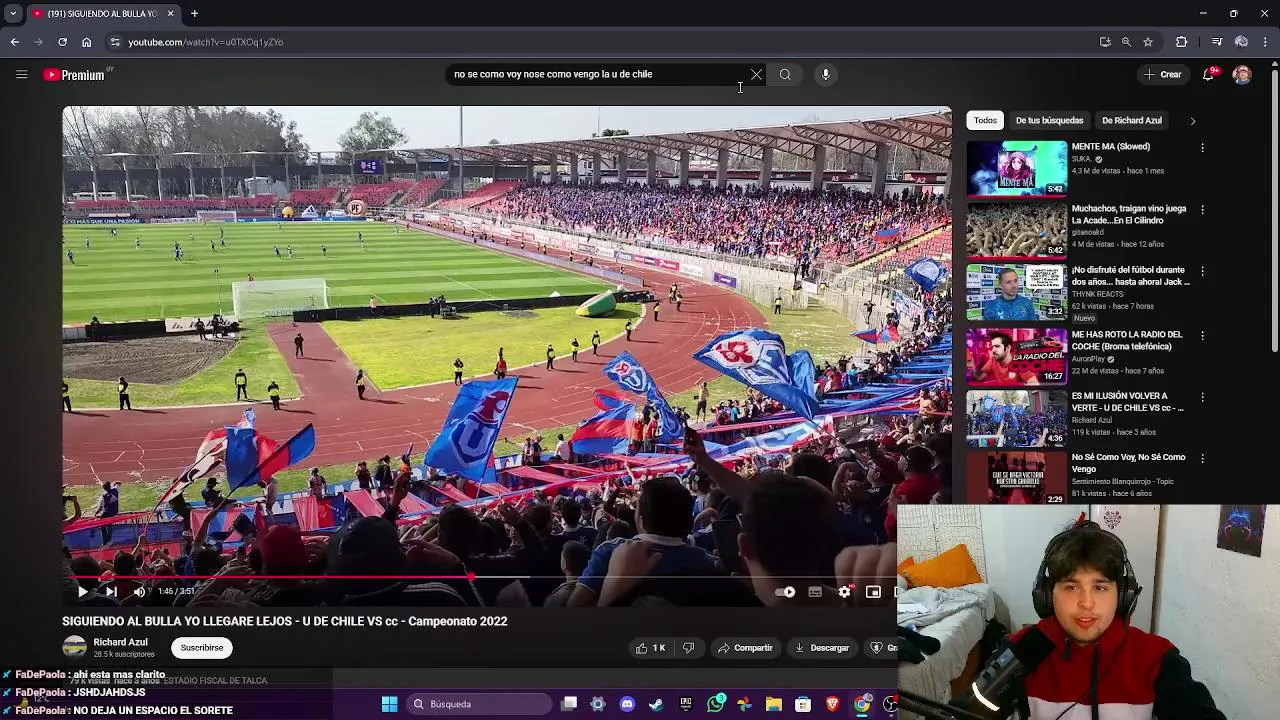Screen dimensions: 1280x720
Task: Reload the page
Action: (x=62, y=42)
